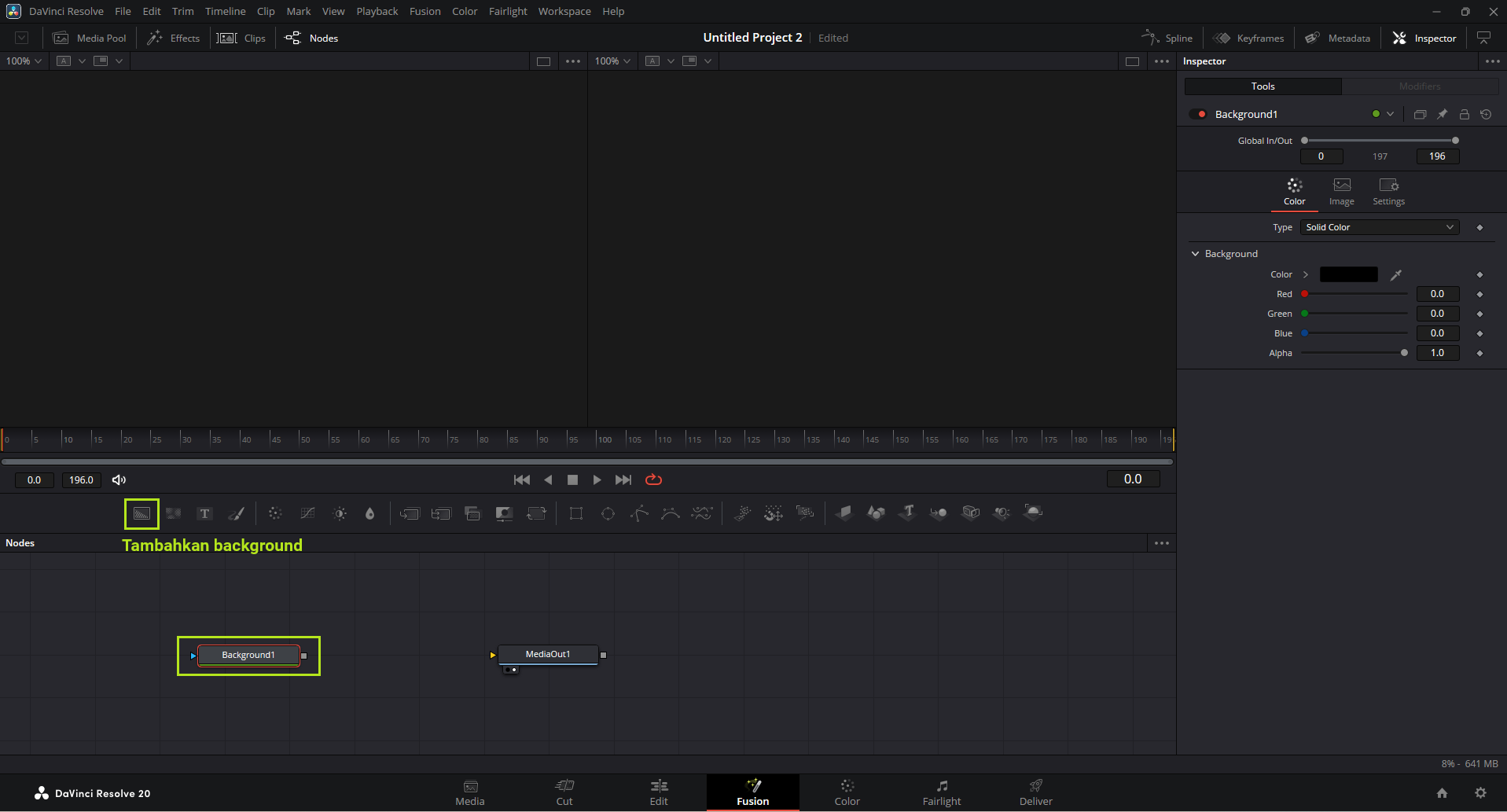This screenshot has width=1507, height=812.
Task: Open the Type dropdown showing Solid Color
Action: 1379,228
